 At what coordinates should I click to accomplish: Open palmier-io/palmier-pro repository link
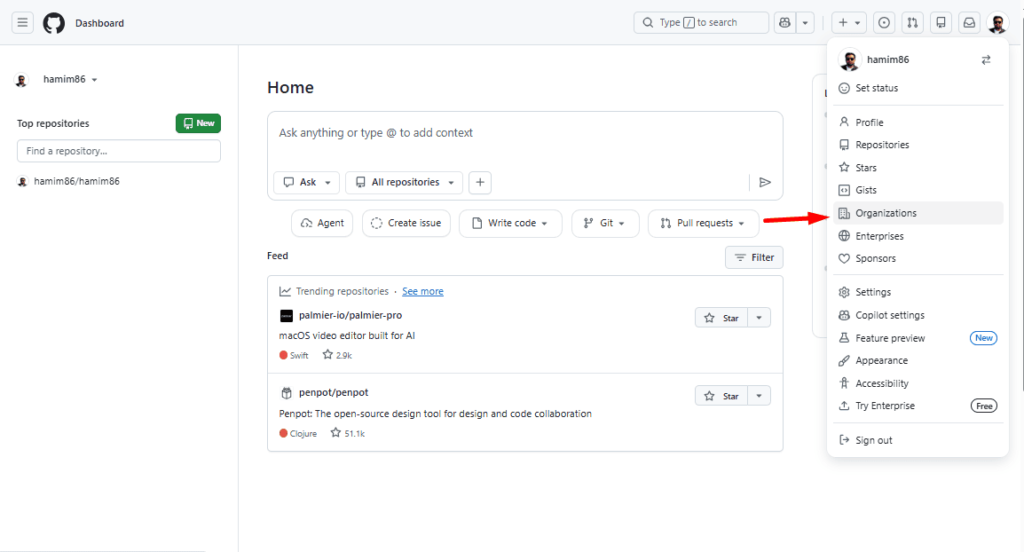point(350,316)
